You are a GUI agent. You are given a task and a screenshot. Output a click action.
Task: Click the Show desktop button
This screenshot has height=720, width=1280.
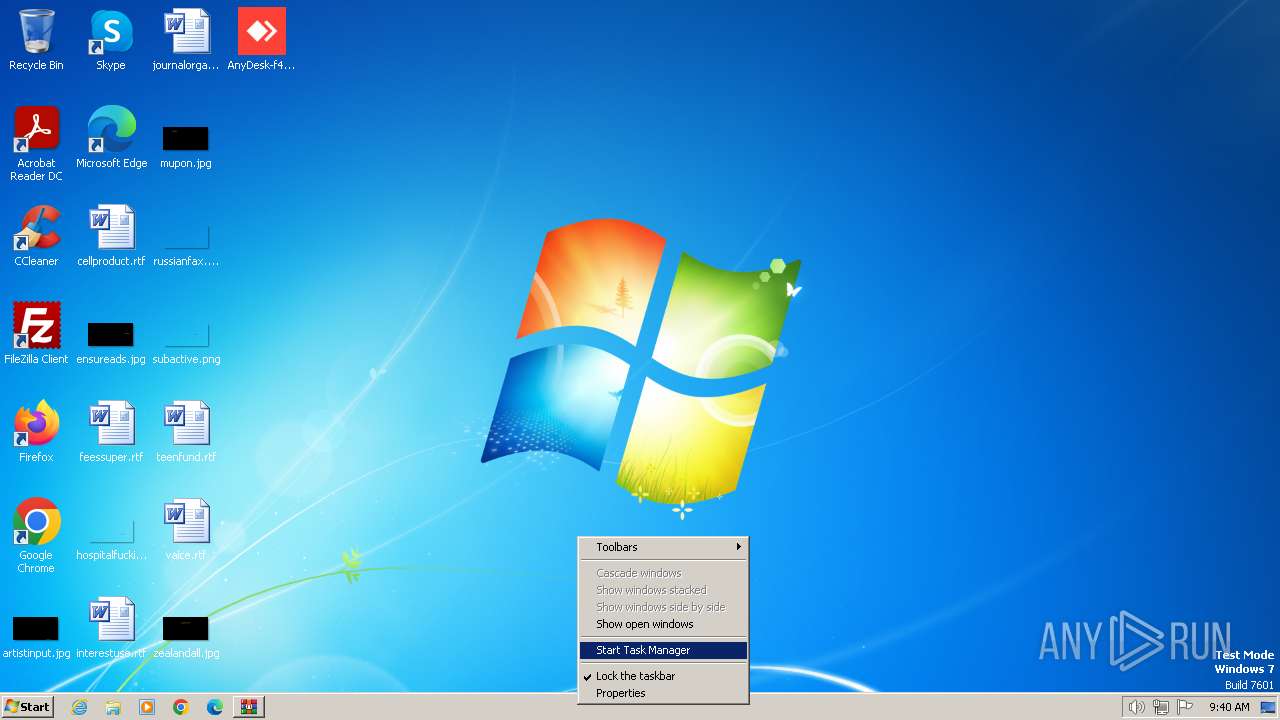[x=1269, y=707]
